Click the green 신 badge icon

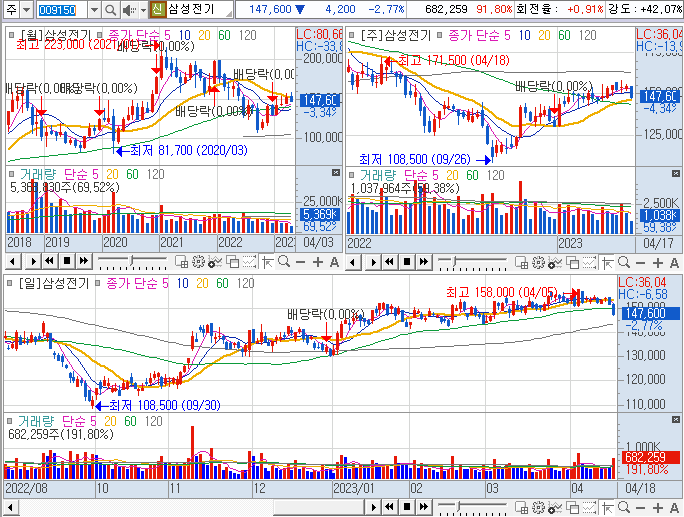(x=157, y=9)
